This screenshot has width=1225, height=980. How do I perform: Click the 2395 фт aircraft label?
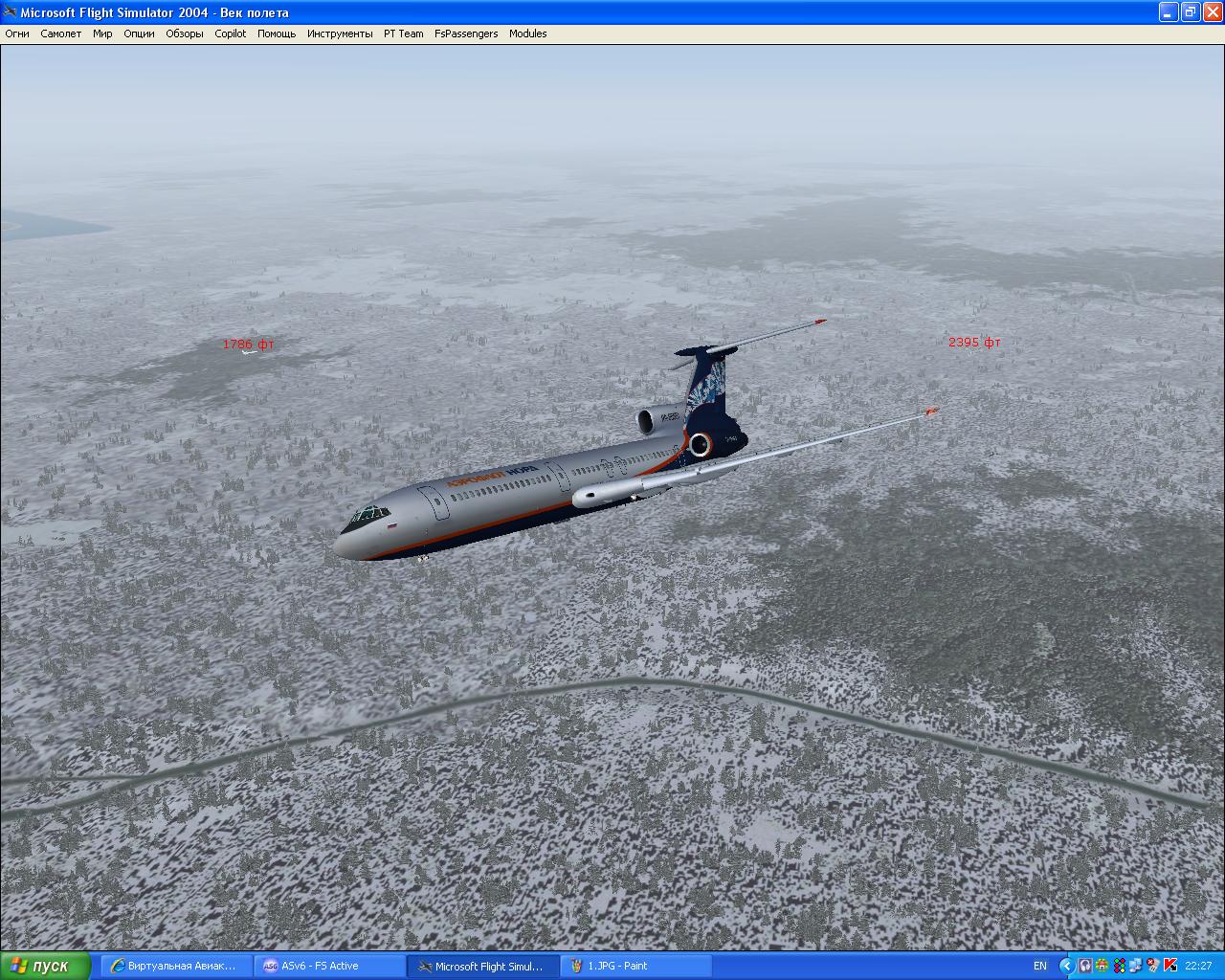click(x=974, y=342)
